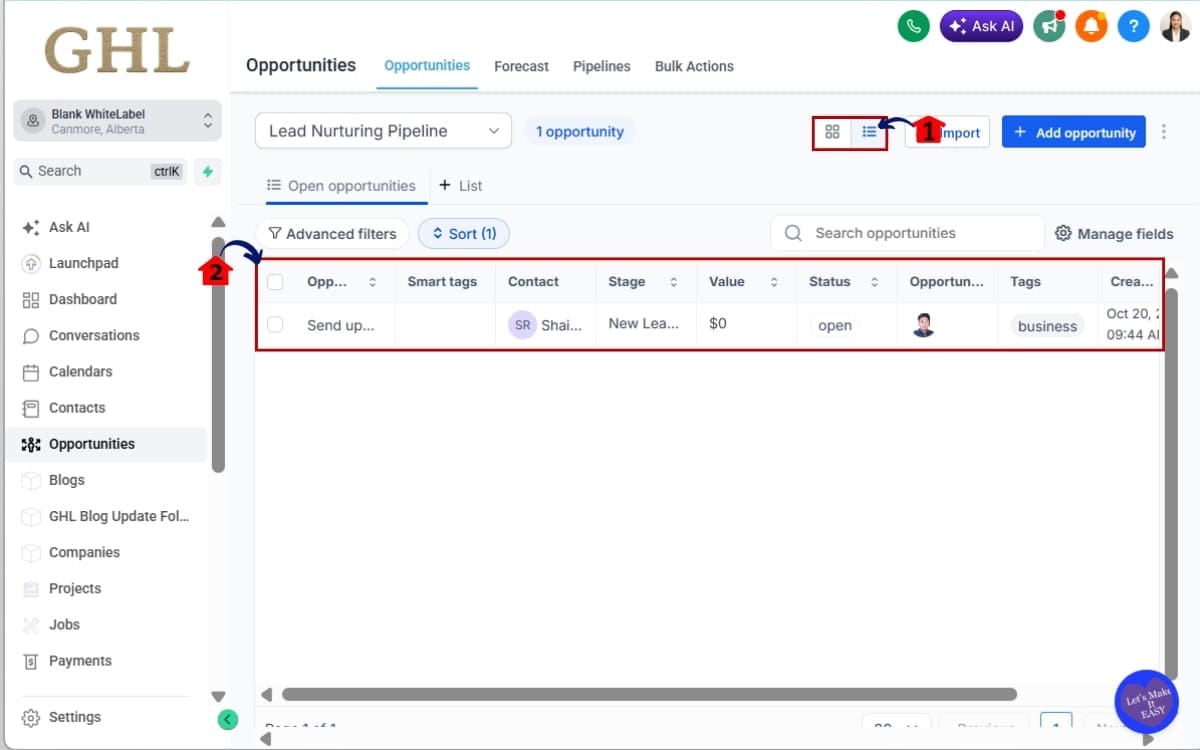Open the Blank WhiteLabel account switcher

pos(117,121)
